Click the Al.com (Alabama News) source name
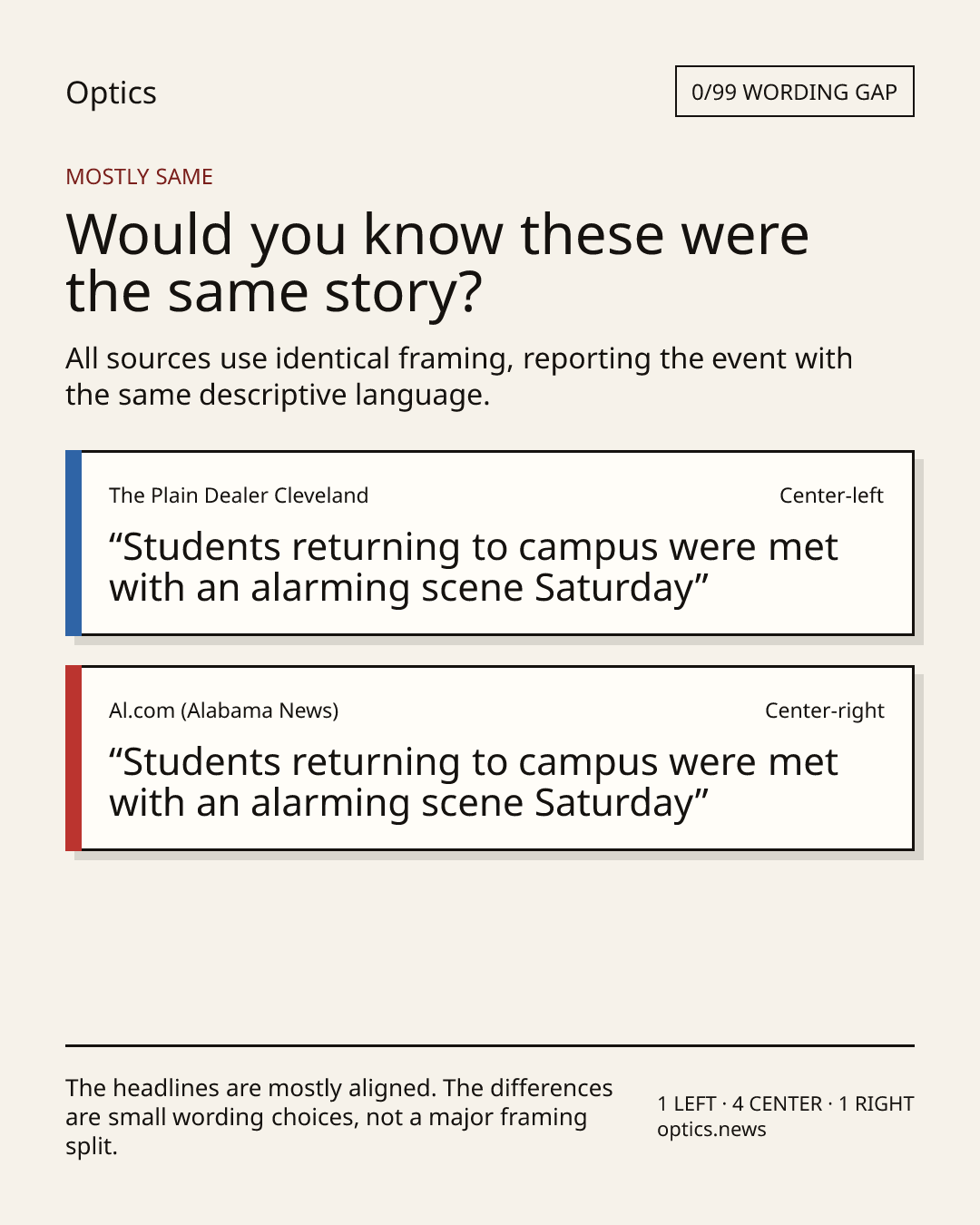The height and width of the screenshot is (1225, 980). pyautogui.click(x=224, y=710)
